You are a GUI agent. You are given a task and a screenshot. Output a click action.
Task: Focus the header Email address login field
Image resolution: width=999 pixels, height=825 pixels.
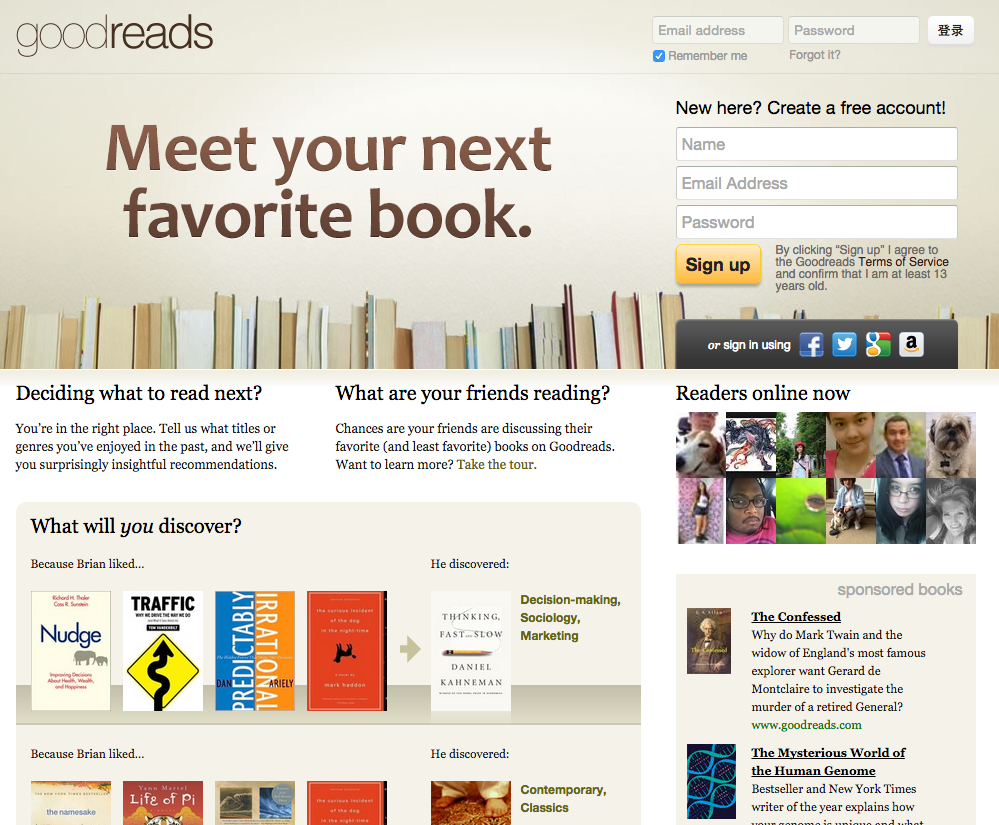coord(717,30)
